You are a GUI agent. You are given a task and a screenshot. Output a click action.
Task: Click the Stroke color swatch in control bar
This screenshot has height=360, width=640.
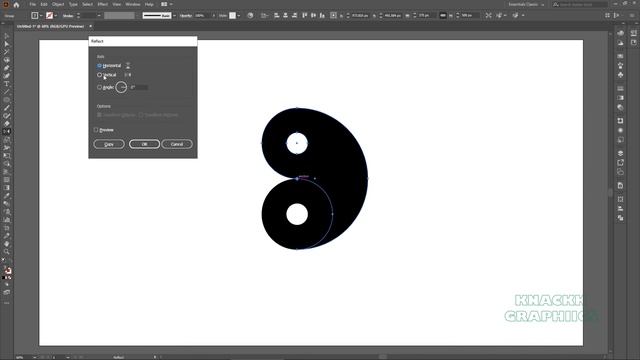coord(49,16)
